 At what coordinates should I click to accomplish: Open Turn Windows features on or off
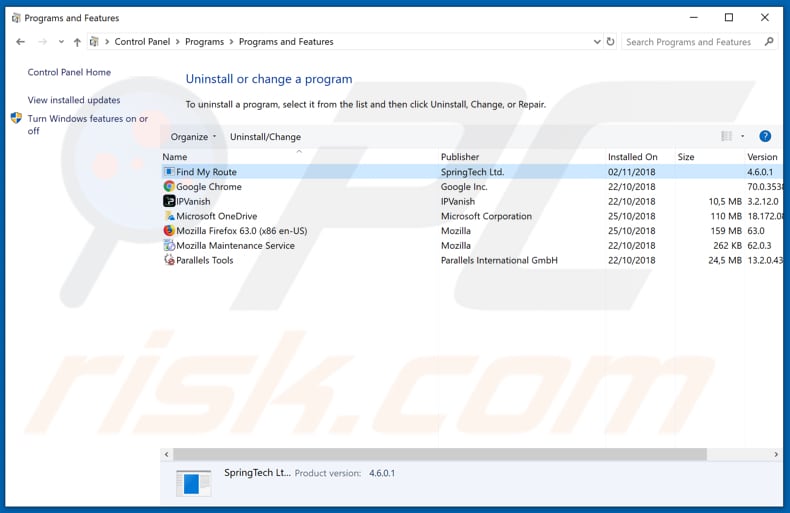click(88, 124)
